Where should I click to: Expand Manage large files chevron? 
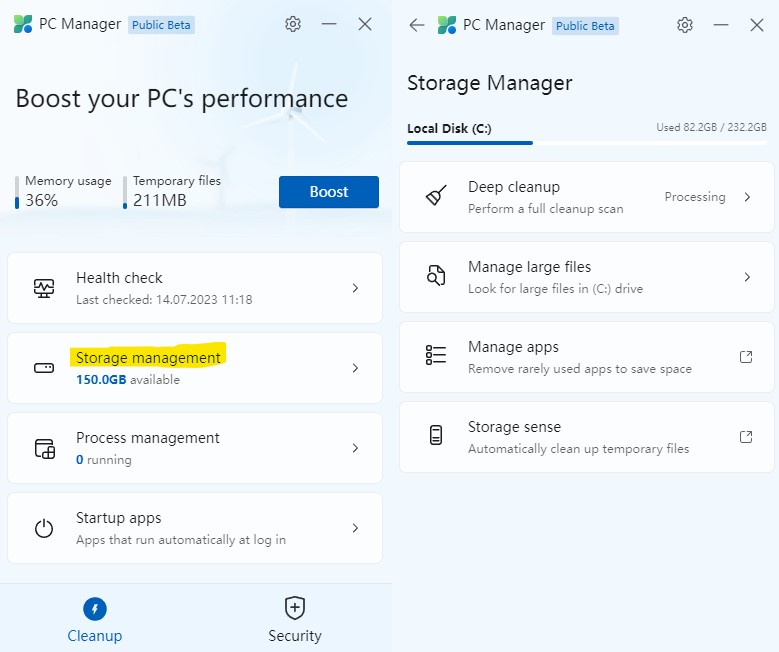[747, 277]
